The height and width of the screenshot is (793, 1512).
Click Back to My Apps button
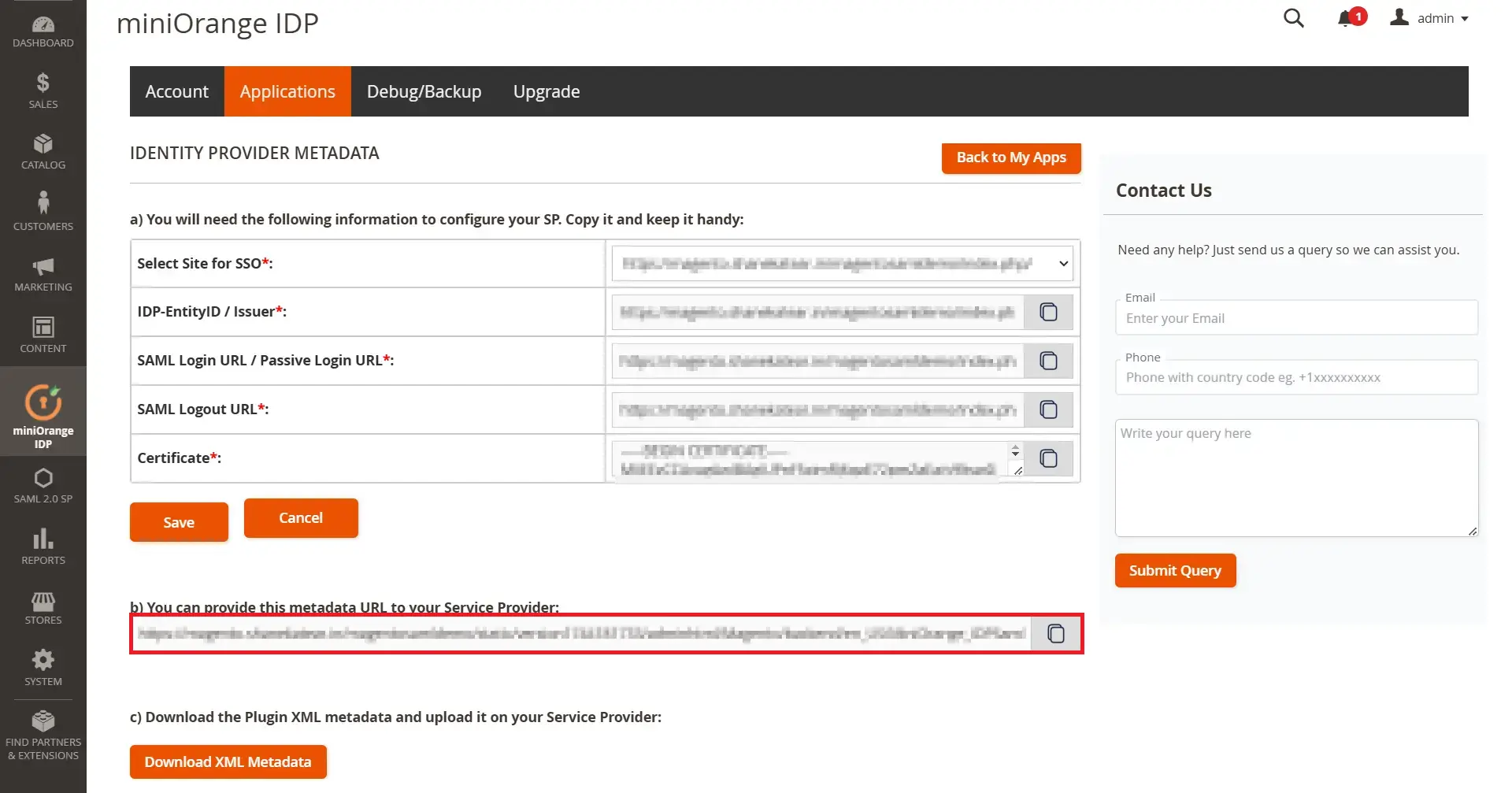1011,157
